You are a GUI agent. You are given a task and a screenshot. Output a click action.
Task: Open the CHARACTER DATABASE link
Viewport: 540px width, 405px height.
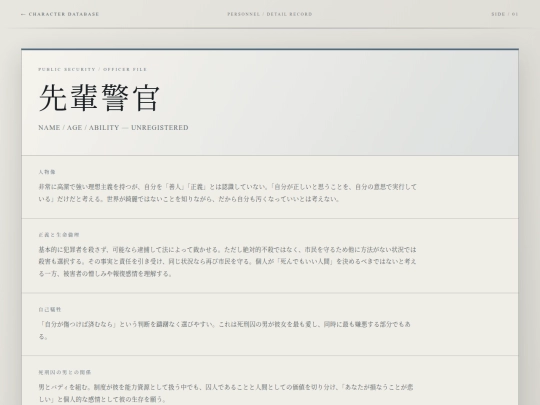[x=60, y=14]
